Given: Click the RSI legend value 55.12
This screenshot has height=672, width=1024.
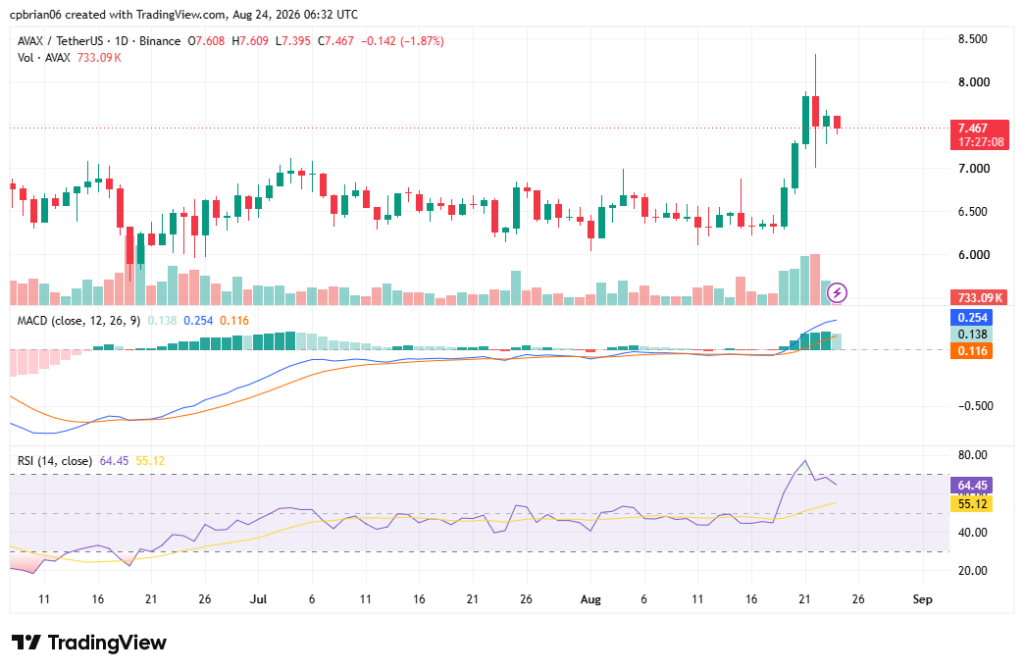Looking at the screenshot, I should point(150,461).
